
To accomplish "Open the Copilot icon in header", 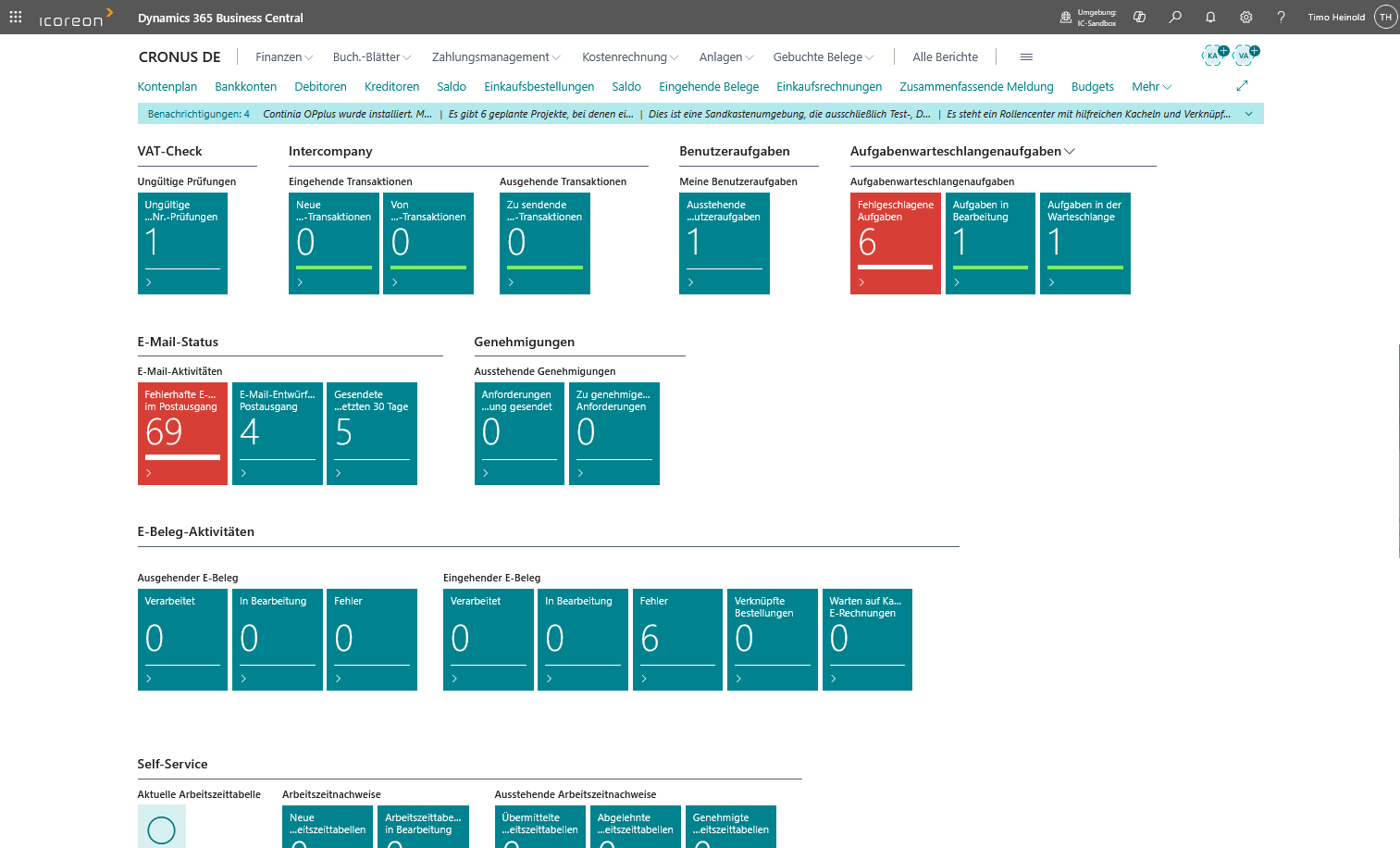I will (1139, 17).
